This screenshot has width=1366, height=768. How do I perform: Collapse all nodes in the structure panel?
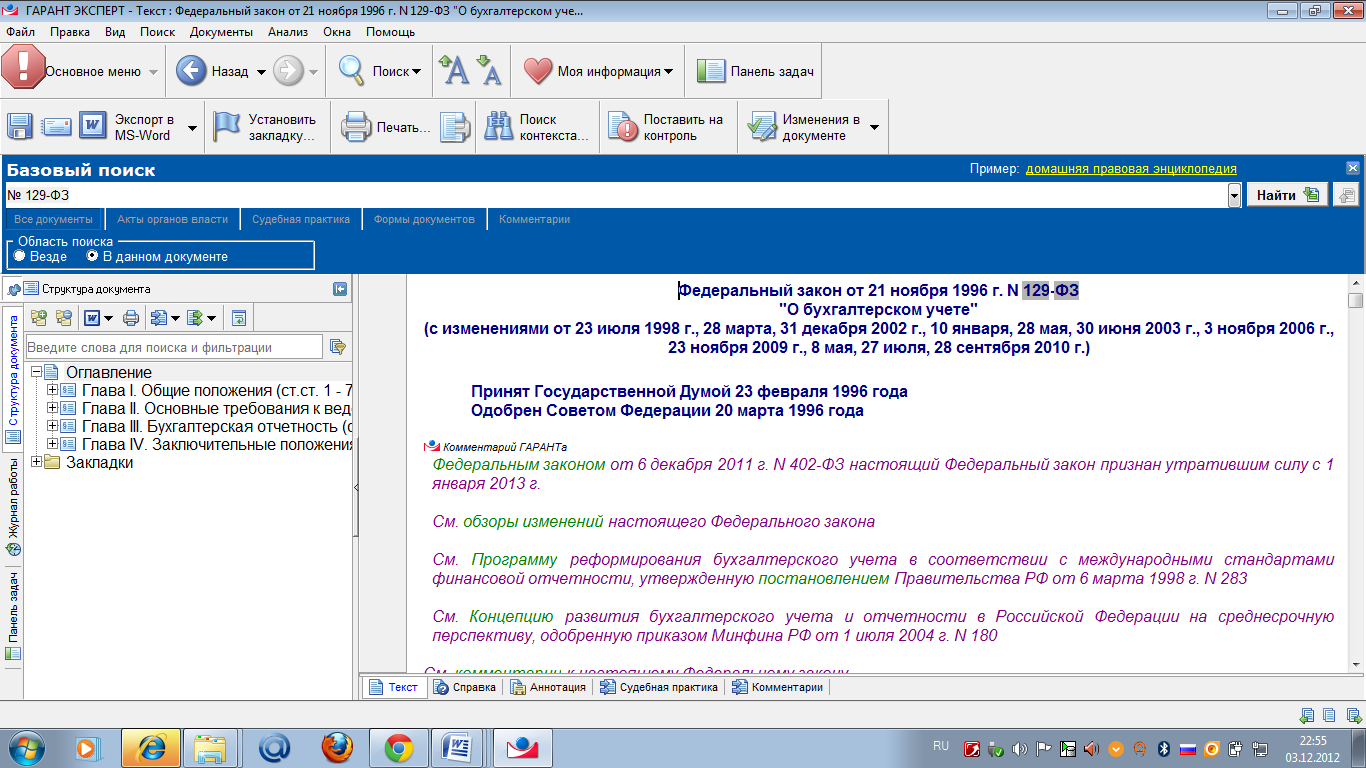tap(64, 318)
